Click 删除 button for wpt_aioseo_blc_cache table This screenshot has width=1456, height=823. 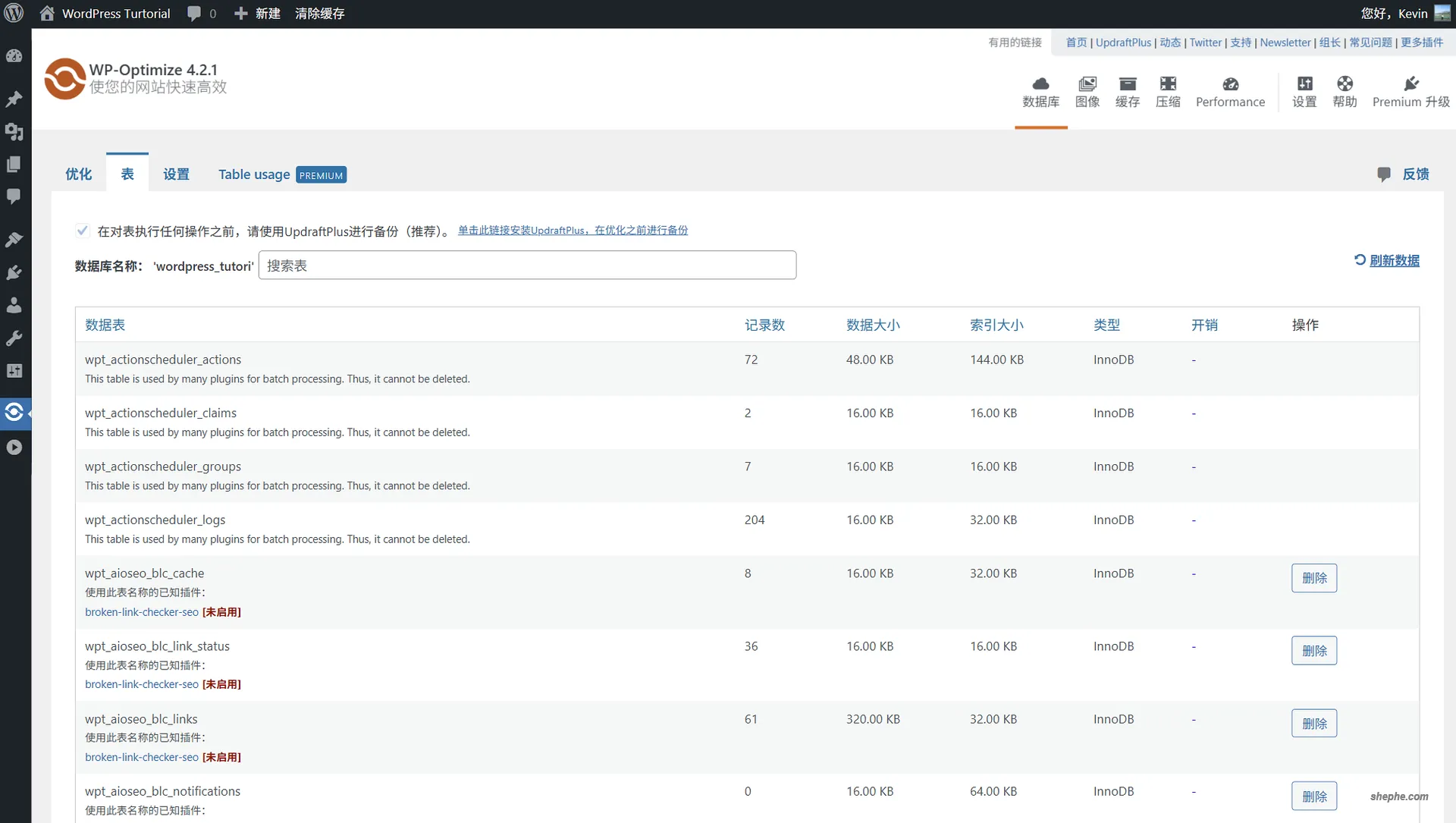[1314, 577]
